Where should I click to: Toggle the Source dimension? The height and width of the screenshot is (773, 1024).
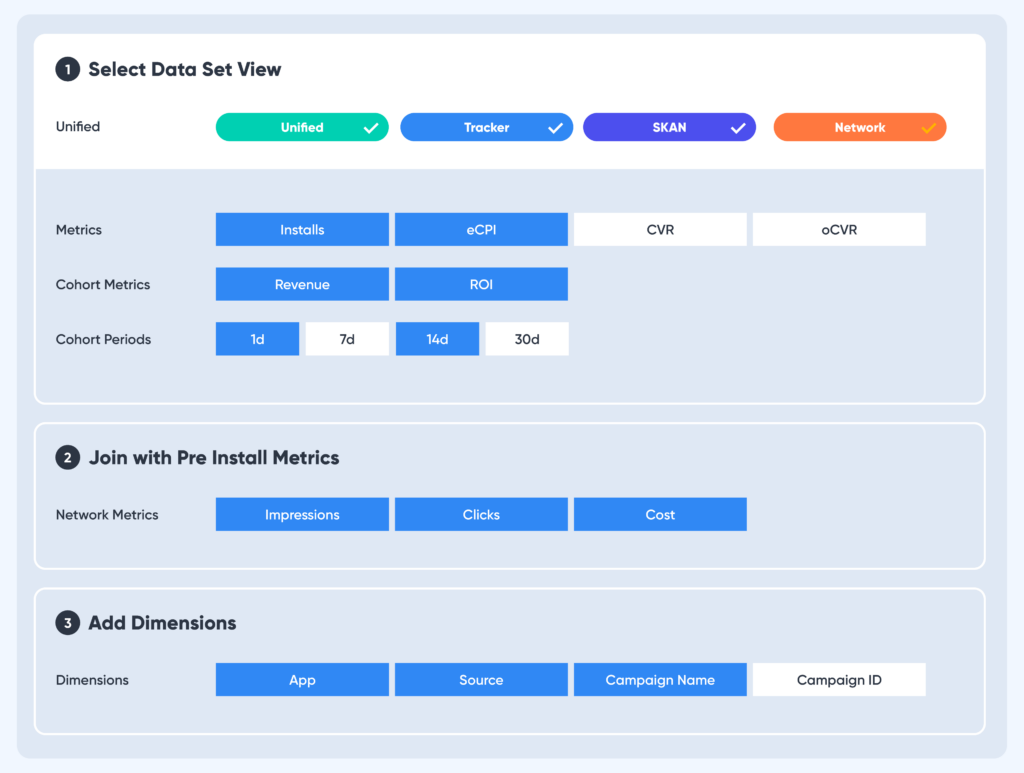[481, 680]
